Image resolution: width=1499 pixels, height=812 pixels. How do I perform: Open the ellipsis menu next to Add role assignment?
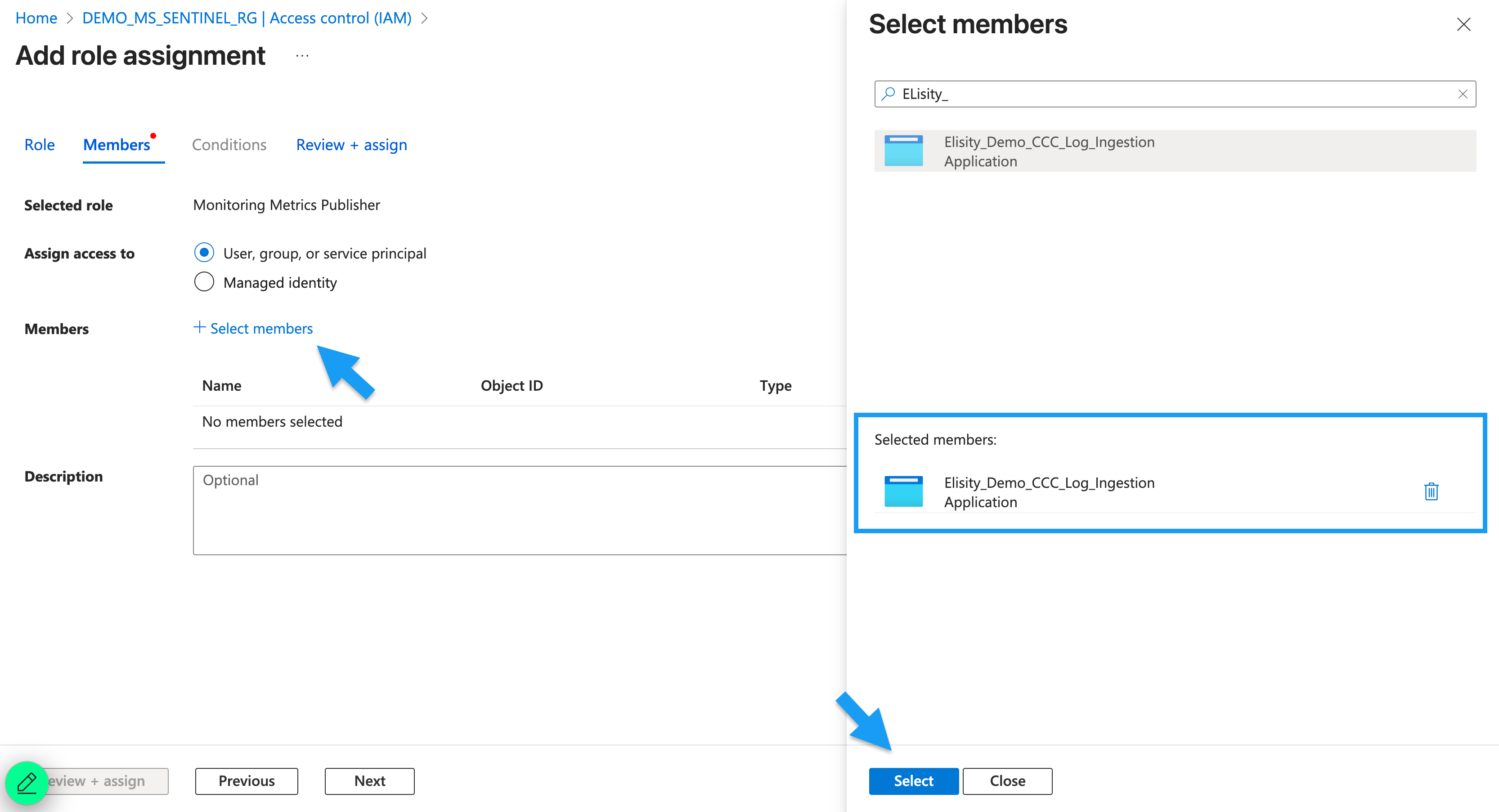coord(301,55)
